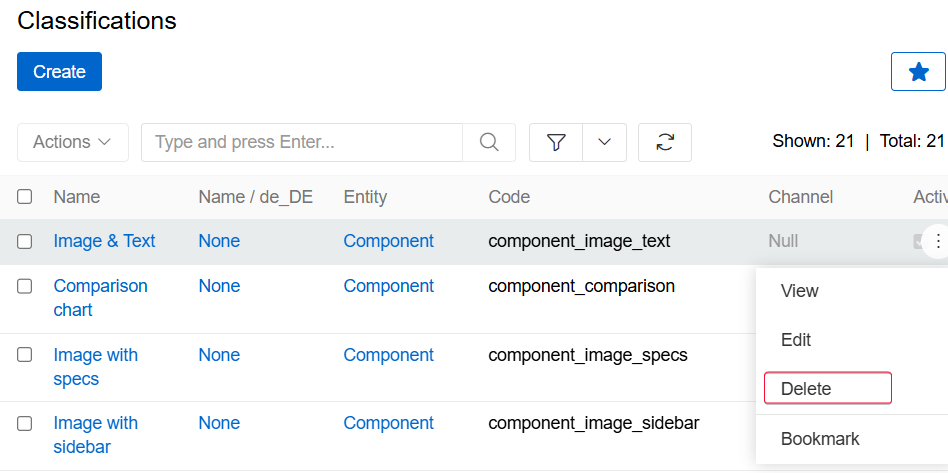
Task: Click three-dot menu on Image & Text row
Action: click(x=937, y=241)
